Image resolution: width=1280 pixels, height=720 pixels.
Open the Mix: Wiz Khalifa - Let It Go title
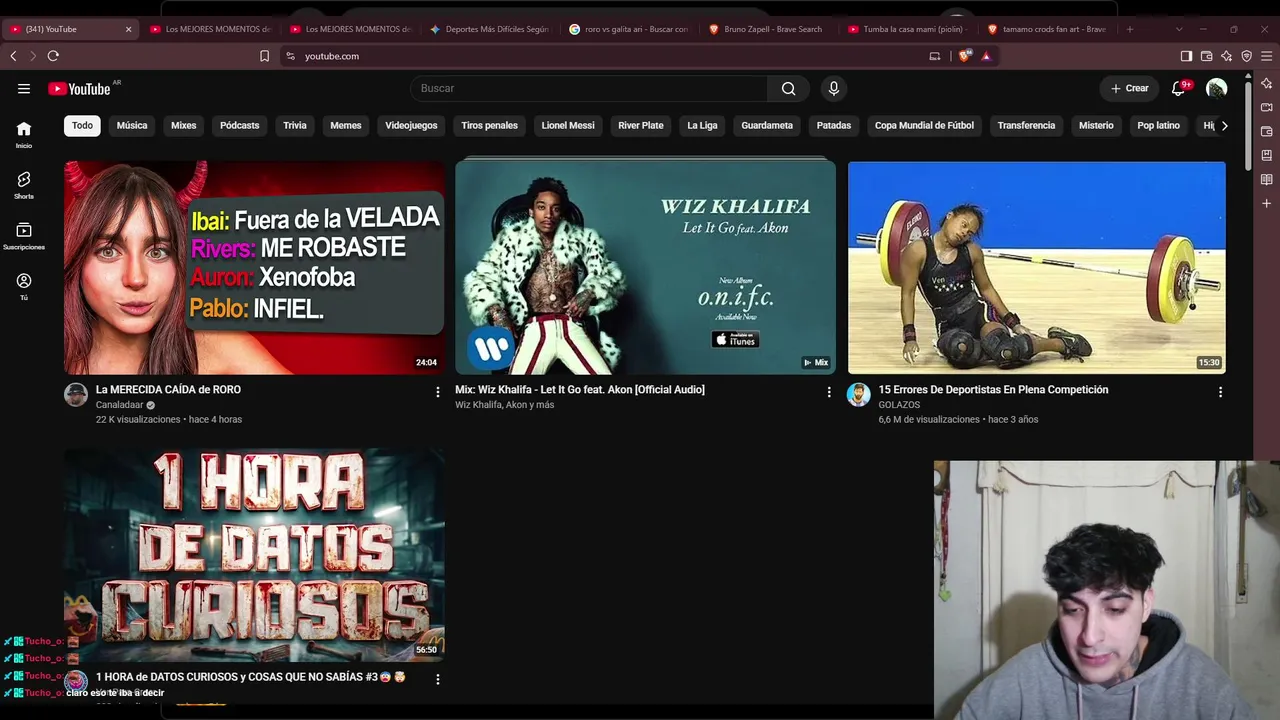point(580,390)
